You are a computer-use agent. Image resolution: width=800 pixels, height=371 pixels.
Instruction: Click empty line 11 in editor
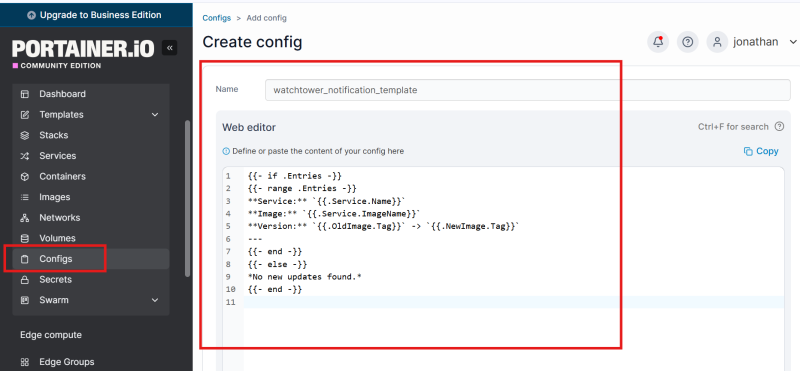(514, 302)
